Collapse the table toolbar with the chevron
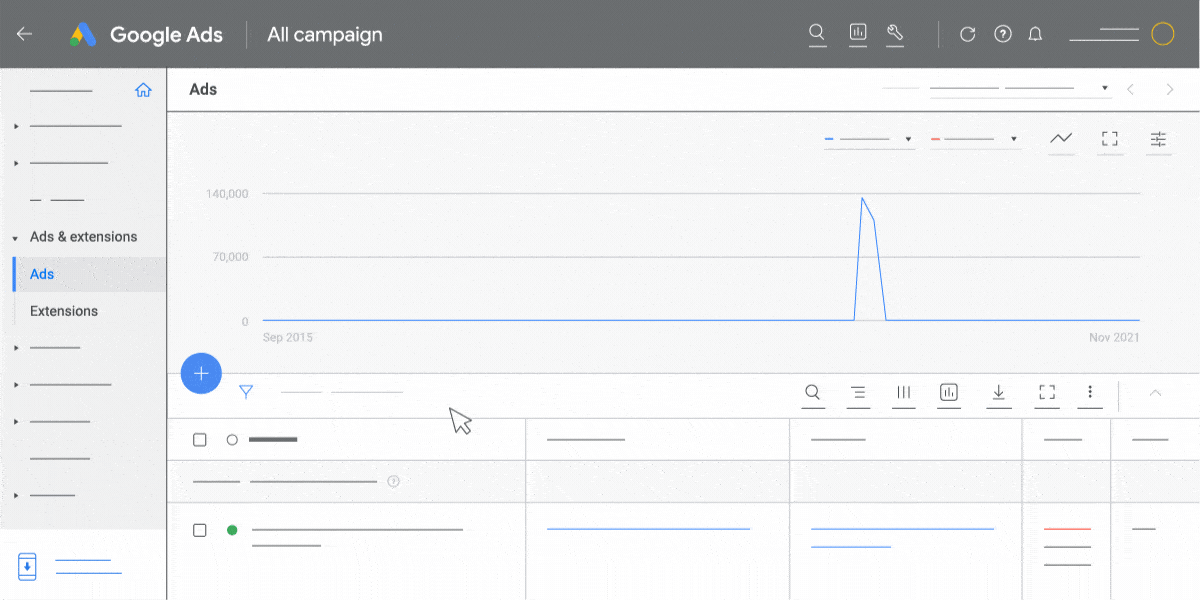Screen dimensions: 1200x600 pos(1155,394)
